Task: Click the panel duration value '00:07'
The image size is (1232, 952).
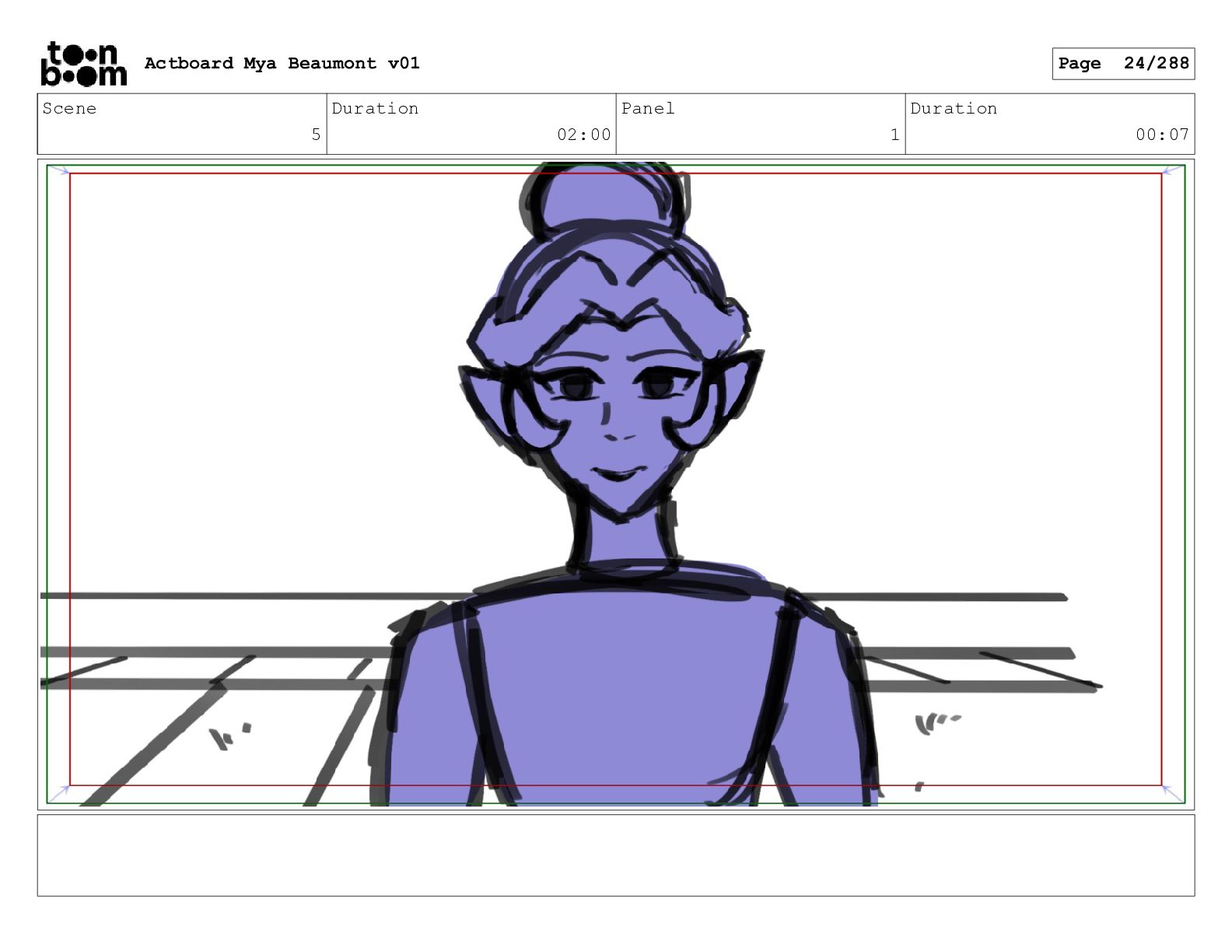Action: pos(1162,135)
